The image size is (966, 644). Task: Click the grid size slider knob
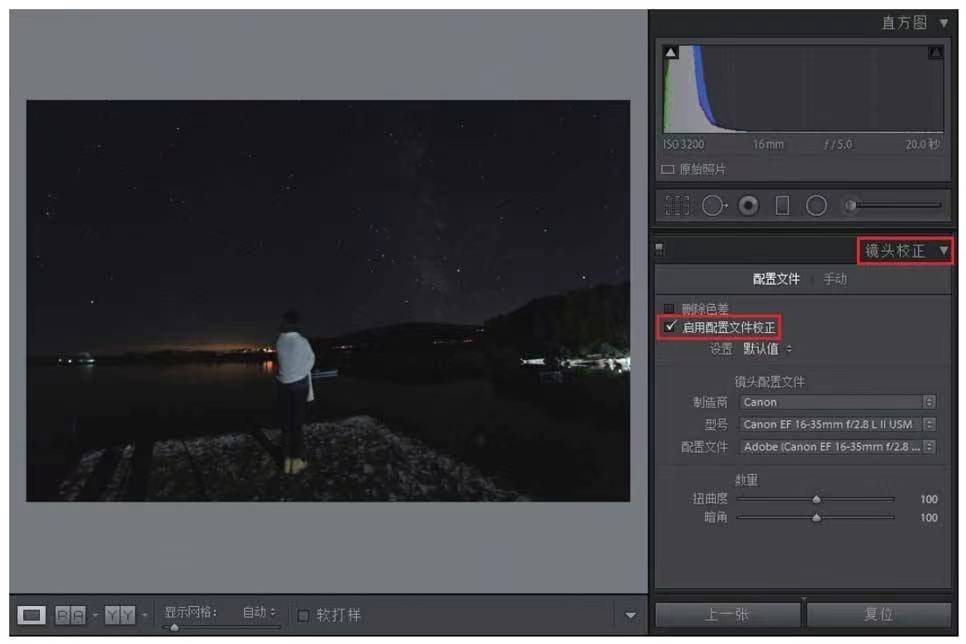174,627
